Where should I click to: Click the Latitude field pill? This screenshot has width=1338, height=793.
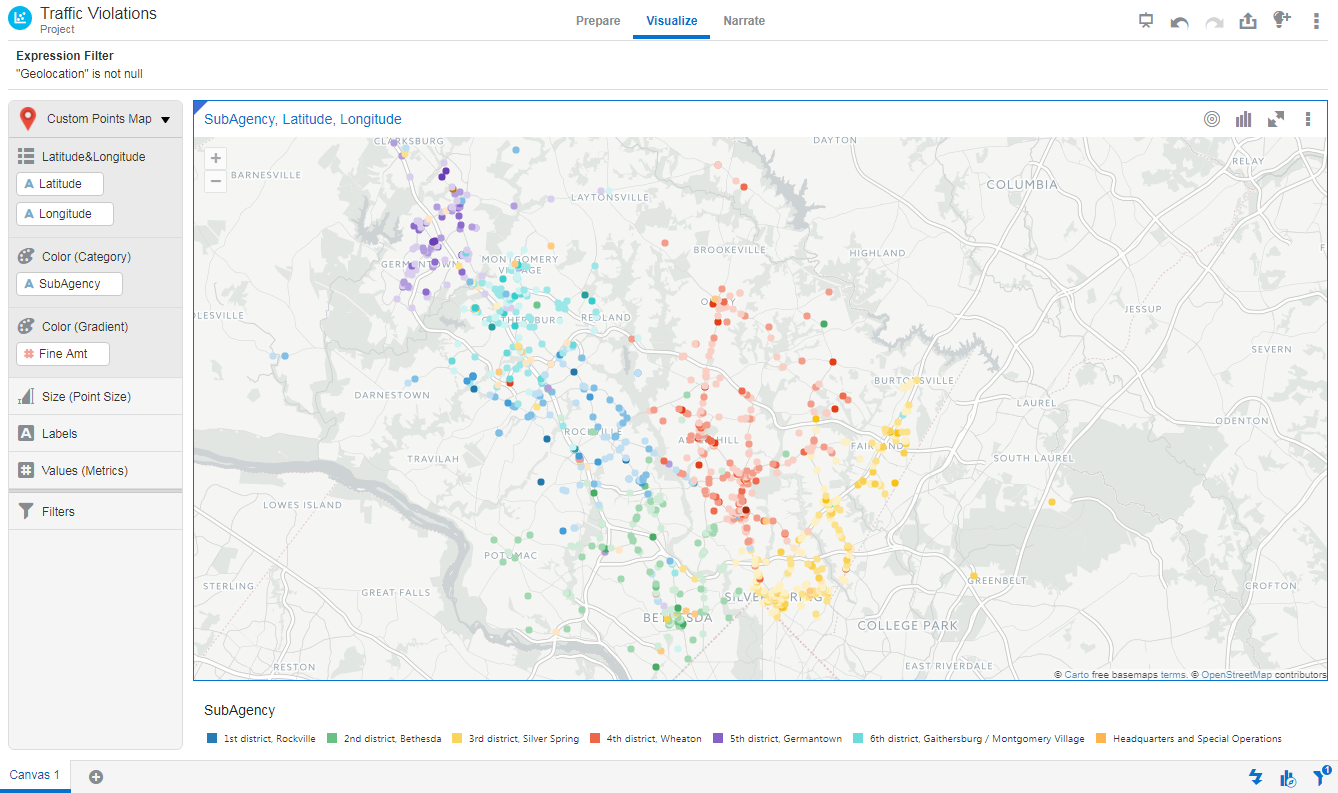pos(60,184)
